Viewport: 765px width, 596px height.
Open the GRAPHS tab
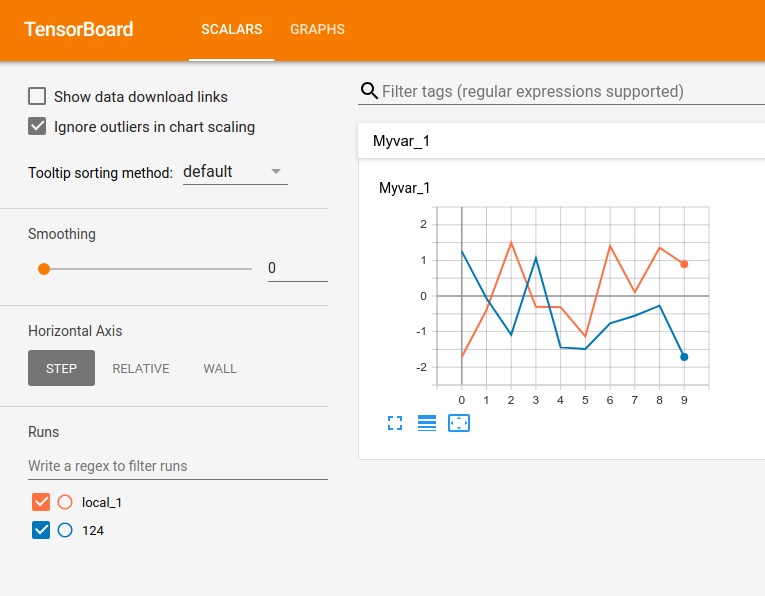tap(318, 29)
